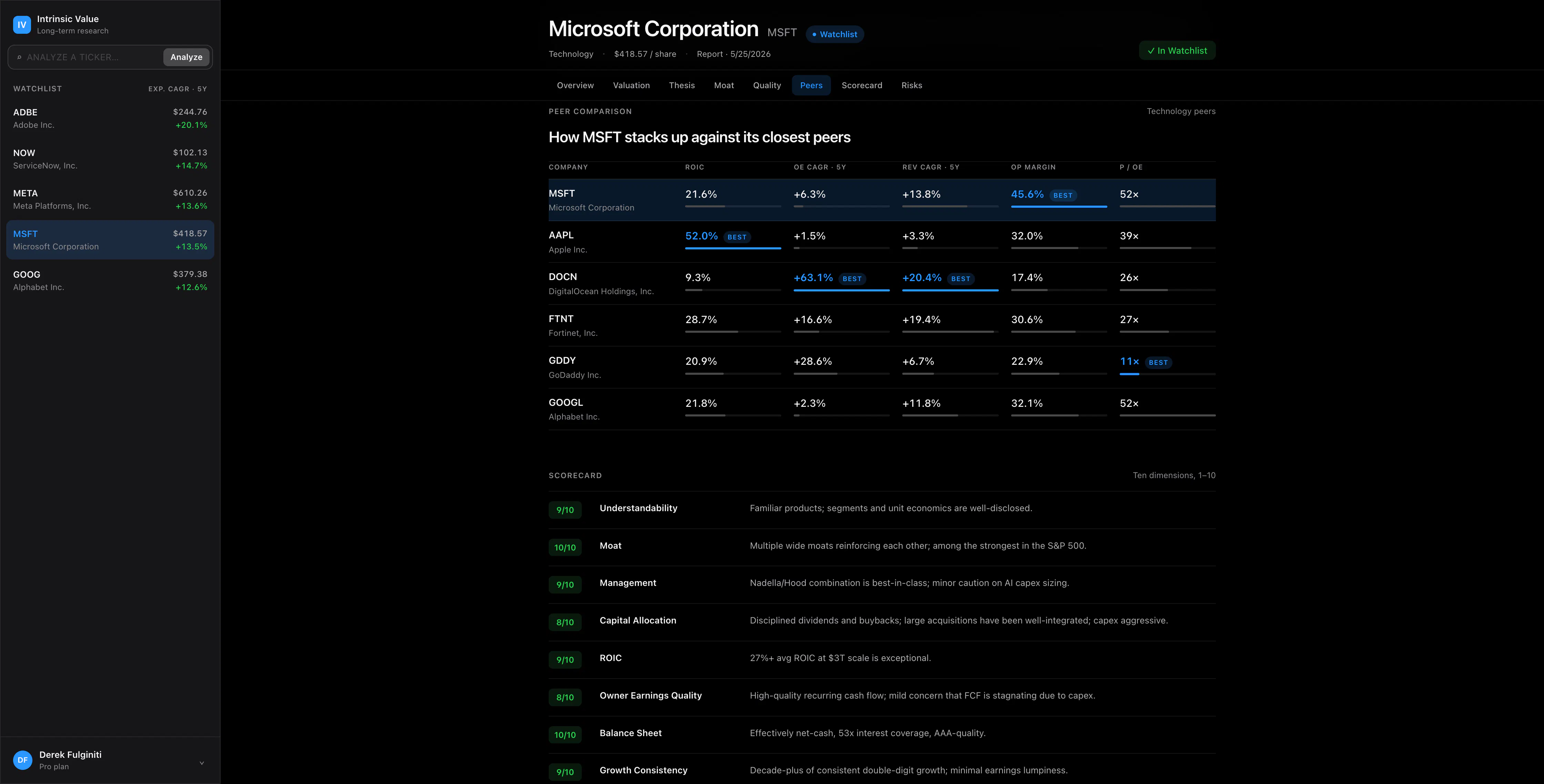
Task: Click the Capital Allocation scorecard label
Action: click(x=638, y=620)
